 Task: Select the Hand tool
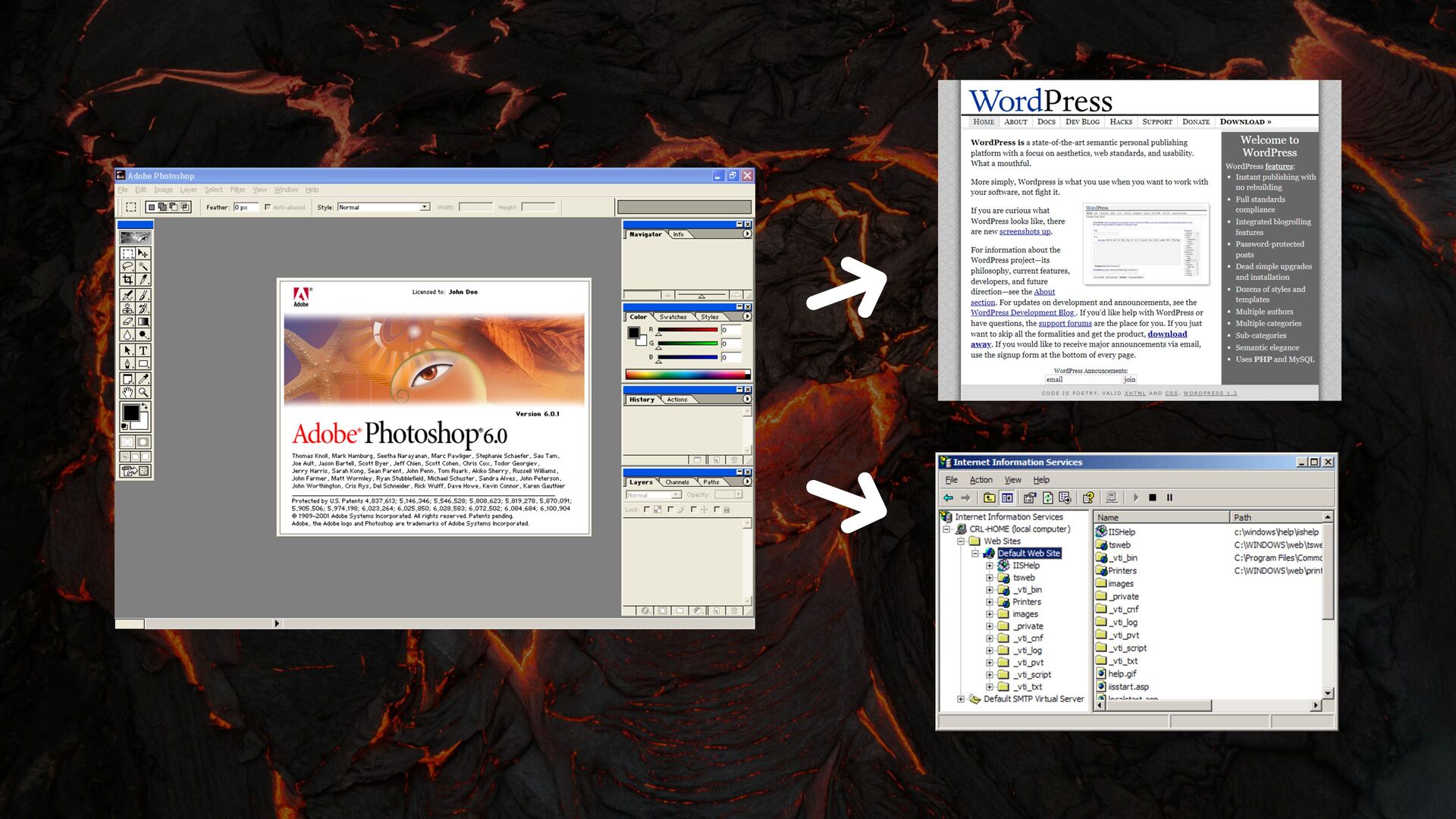[128, 392]
